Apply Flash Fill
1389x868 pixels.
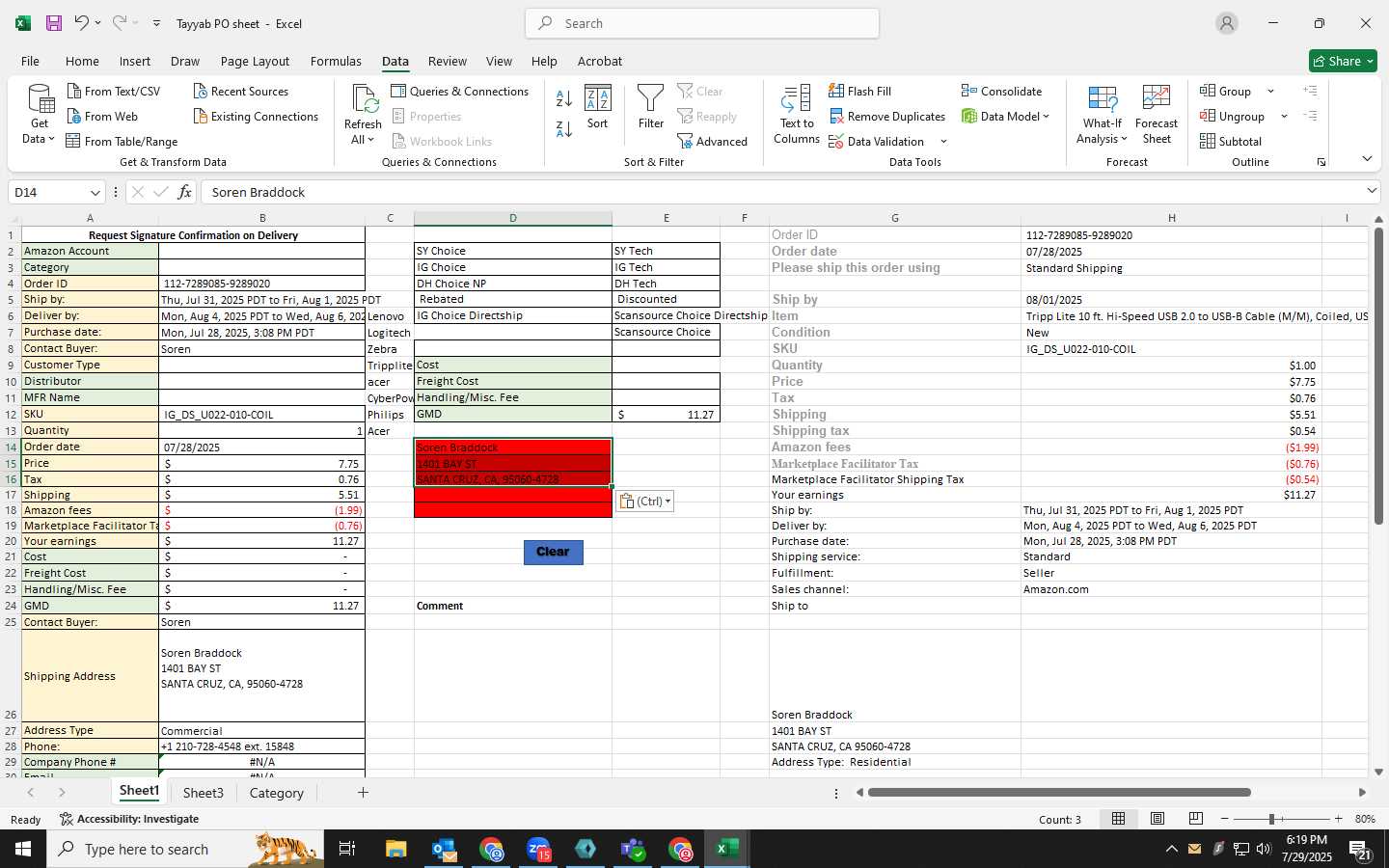(x=859, y=92)
